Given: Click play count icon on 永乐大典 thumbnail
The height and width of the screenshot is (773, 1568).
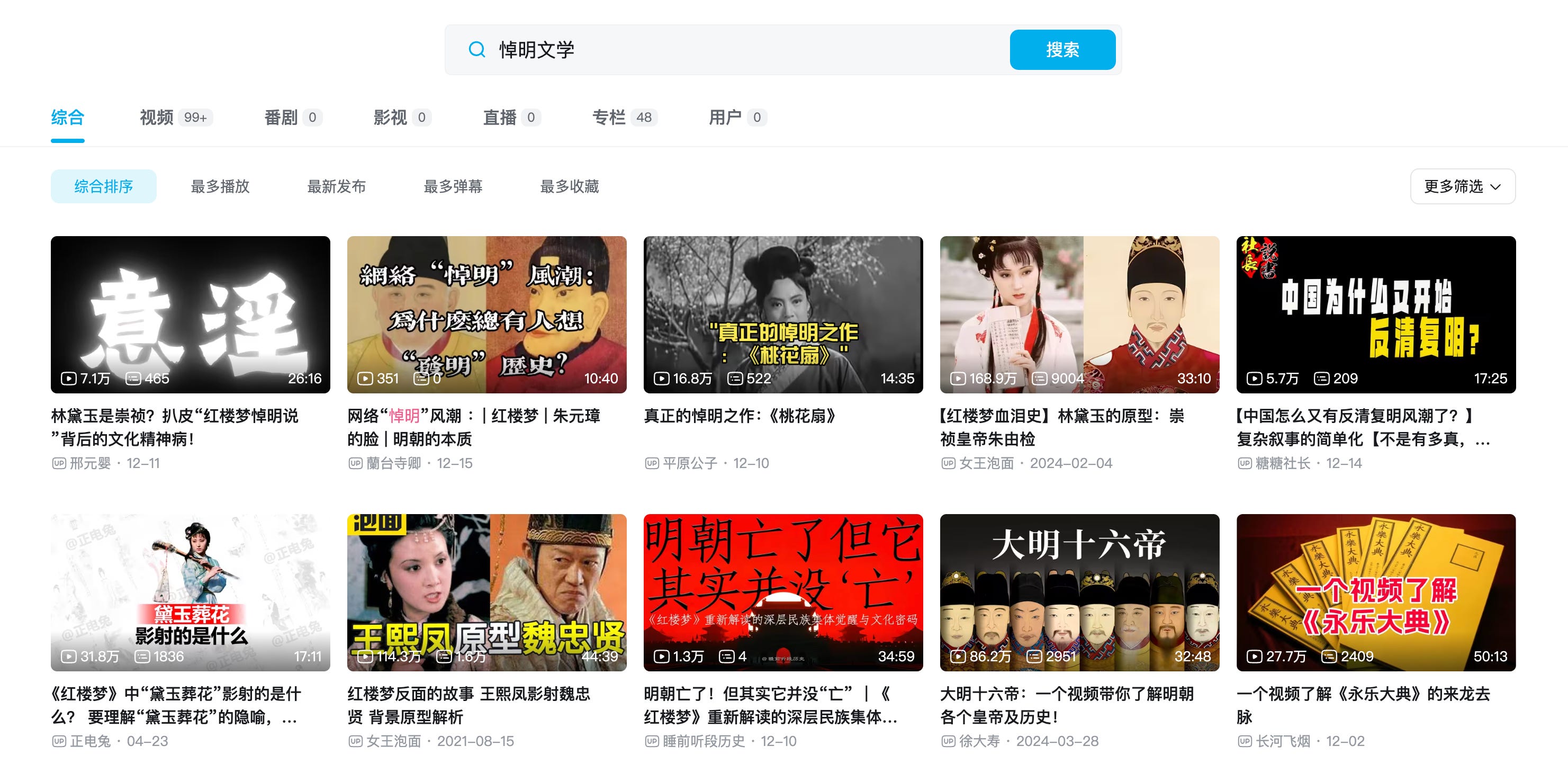Looking at the screenshot, I should click(1254, 657).
